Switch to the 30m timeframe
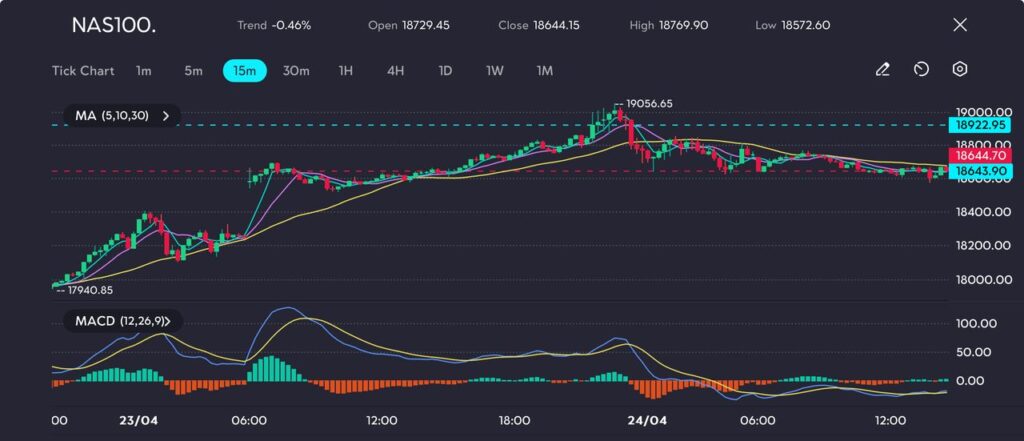 pos(296,71)
